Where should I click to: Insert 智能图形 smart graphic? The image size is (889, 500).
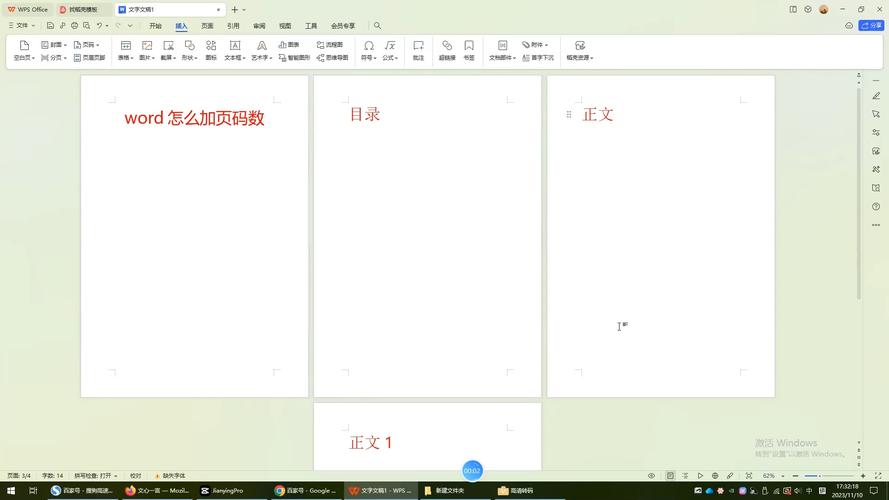[x=294, y=58]
